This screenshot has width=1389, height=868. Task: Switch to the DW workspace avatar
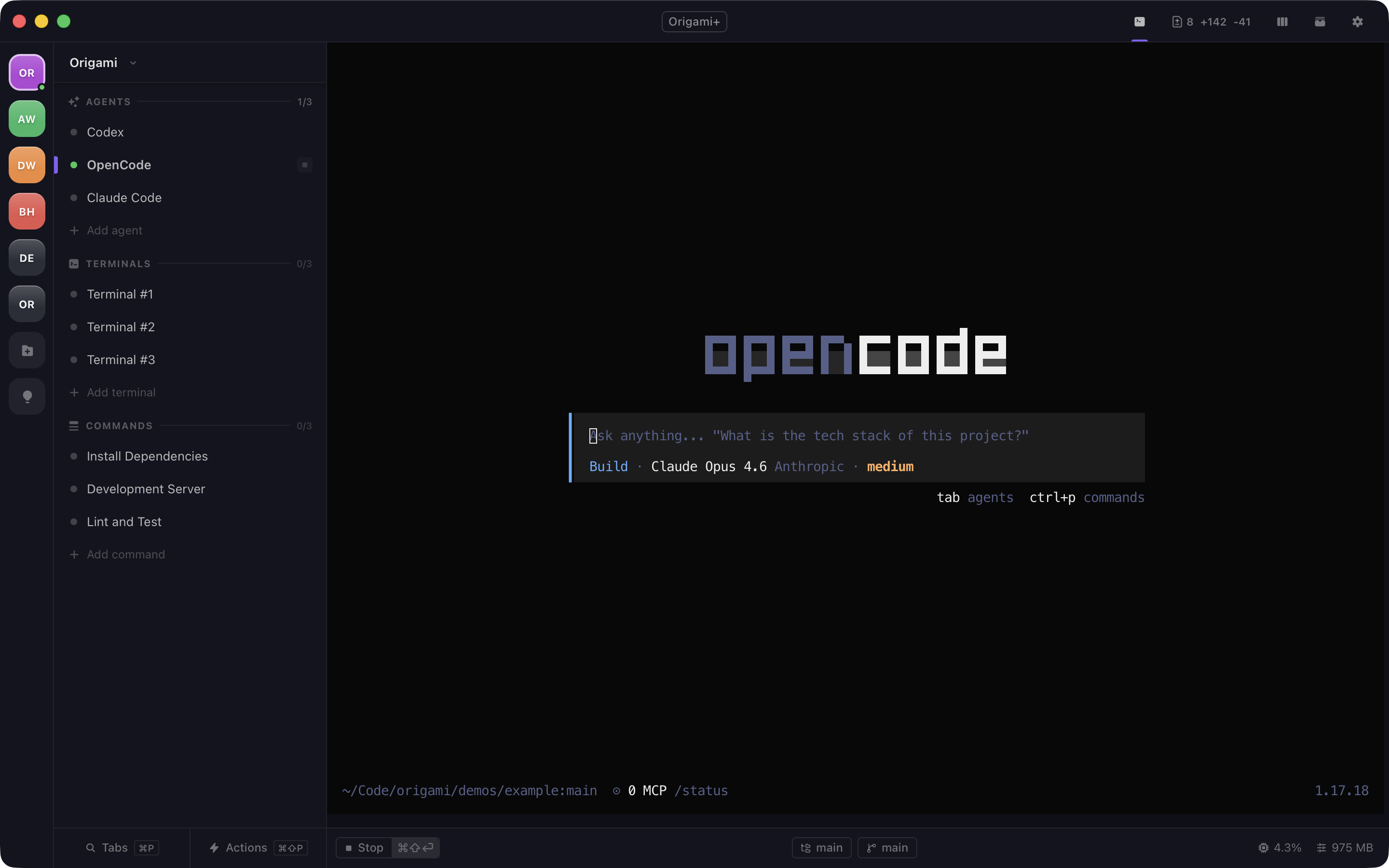point(27,165)
